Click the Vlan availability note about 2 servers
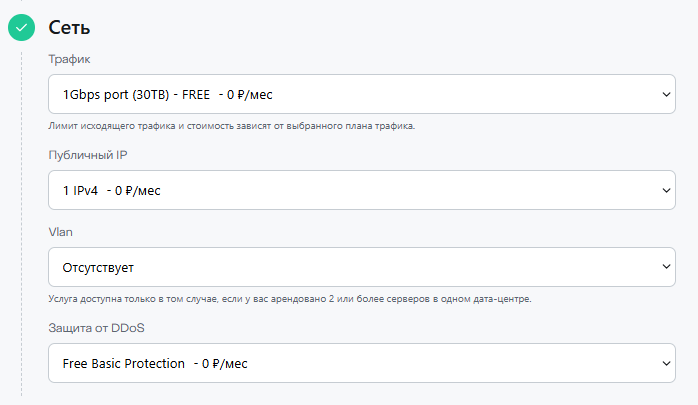Screen dimensions: 698x405 coord(290,299)
